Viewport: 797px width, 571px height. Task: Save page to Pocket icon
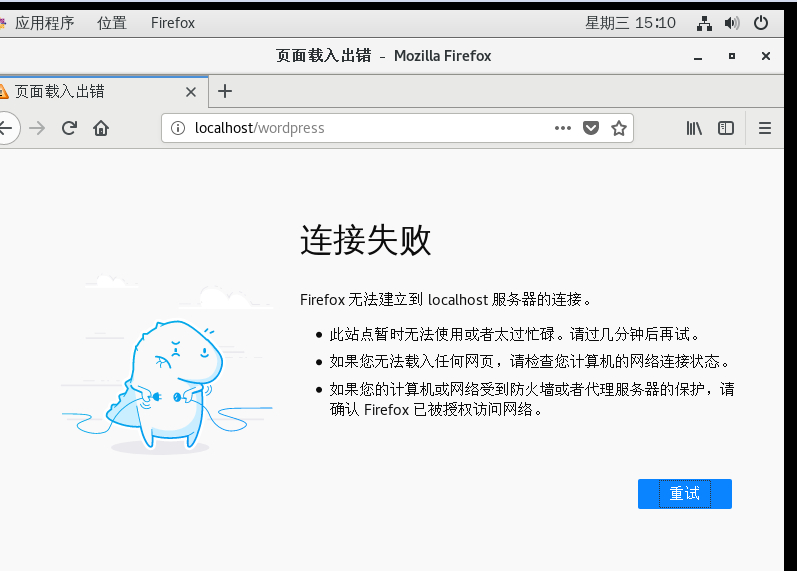(591, 128)
